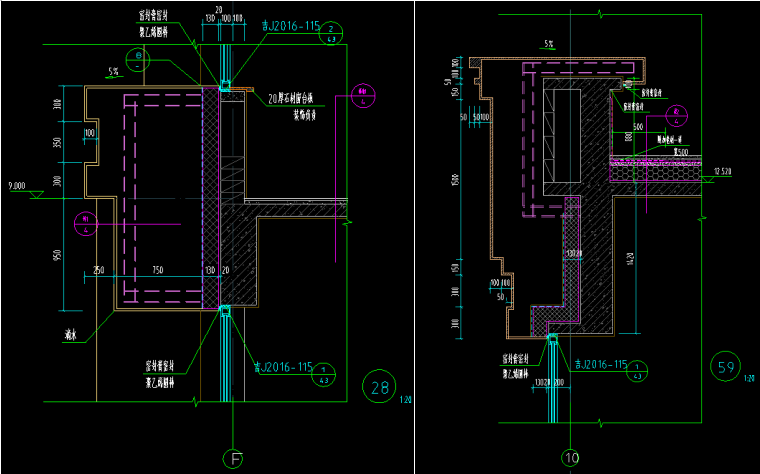Select the grid axis bubble labeled 10
Screen dimensions: 760x474
(x=570, y=459)
